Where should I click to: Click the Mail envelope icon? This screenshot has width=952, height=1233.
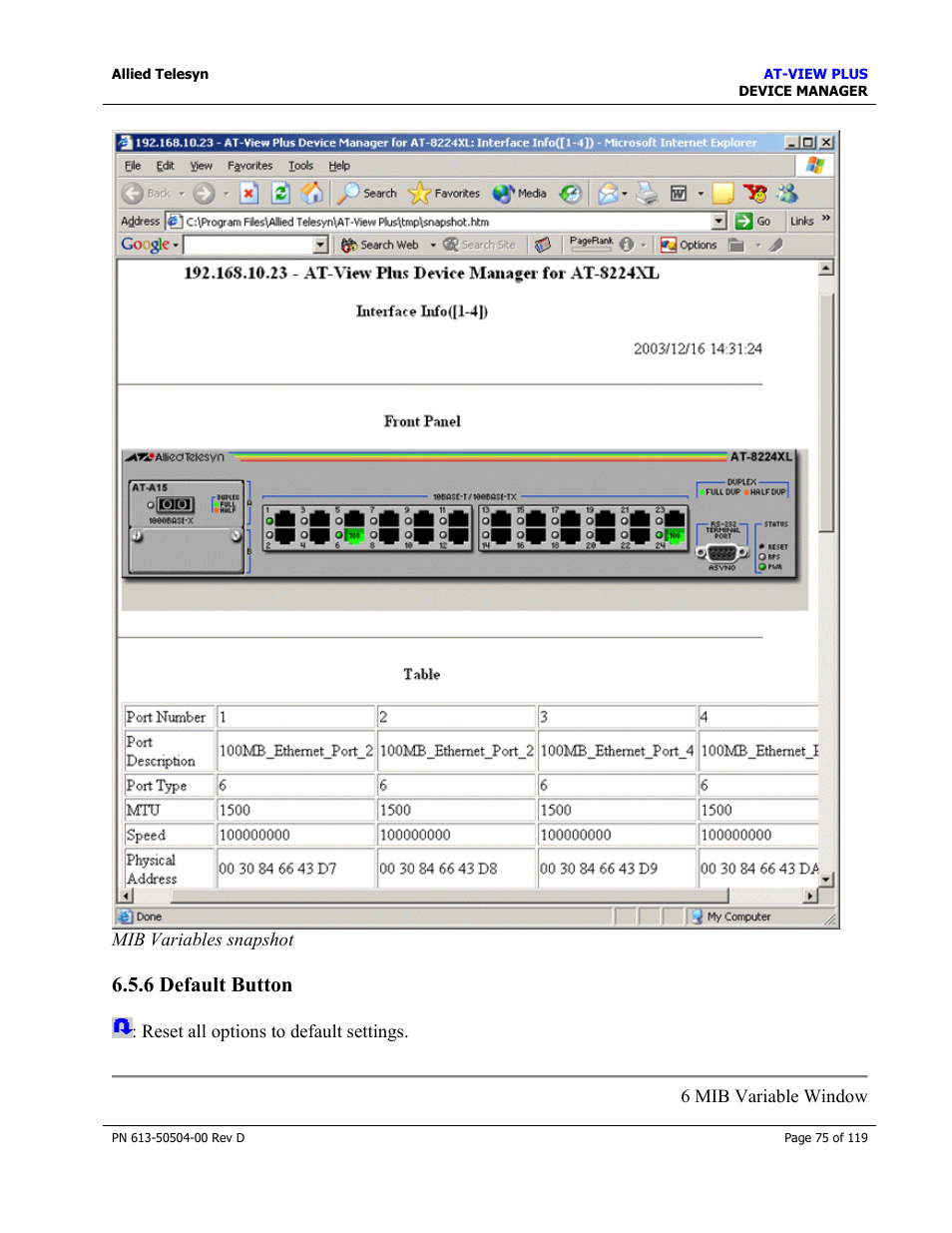(608, 194)
